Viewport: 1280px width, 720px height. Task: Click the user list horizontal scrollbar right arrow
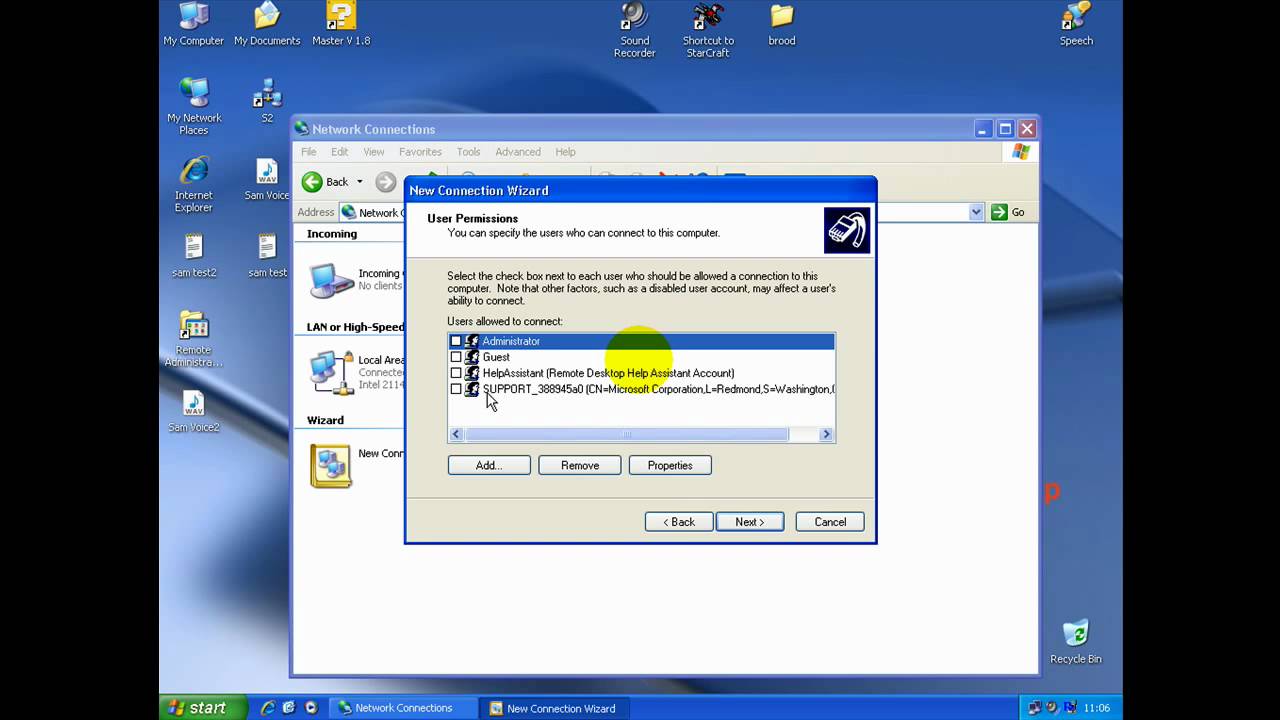point(826,434)
